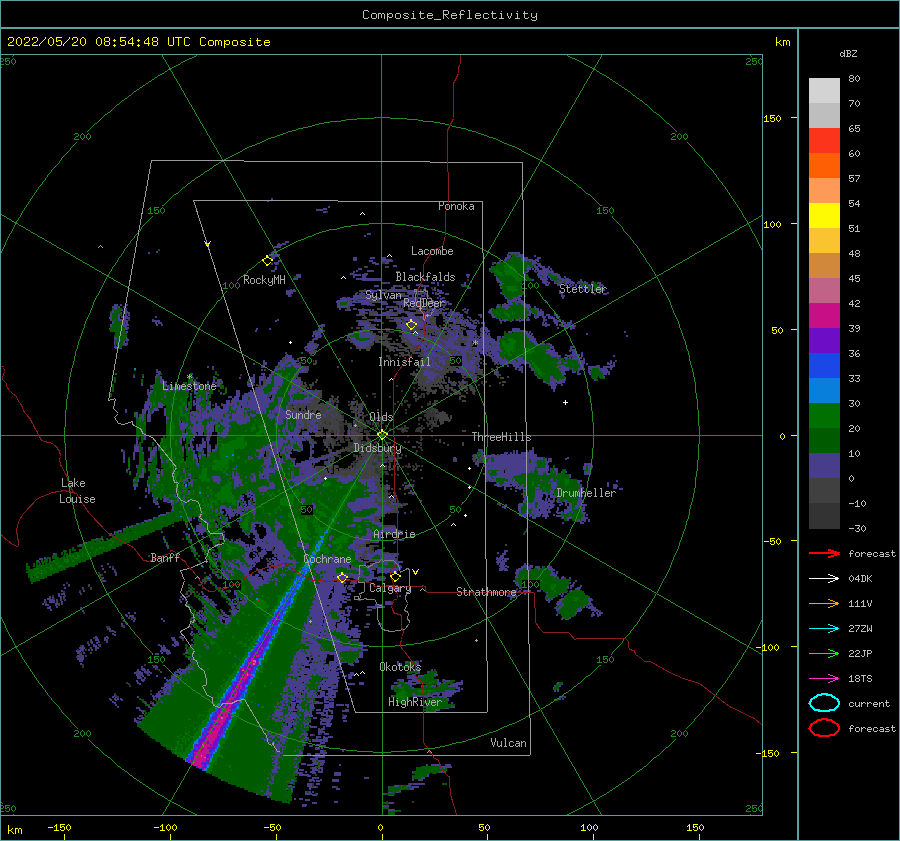Click the red forecast arrow in legend
Image resolution: width=900 pixels, height=841 pixels.
point(824,553)
